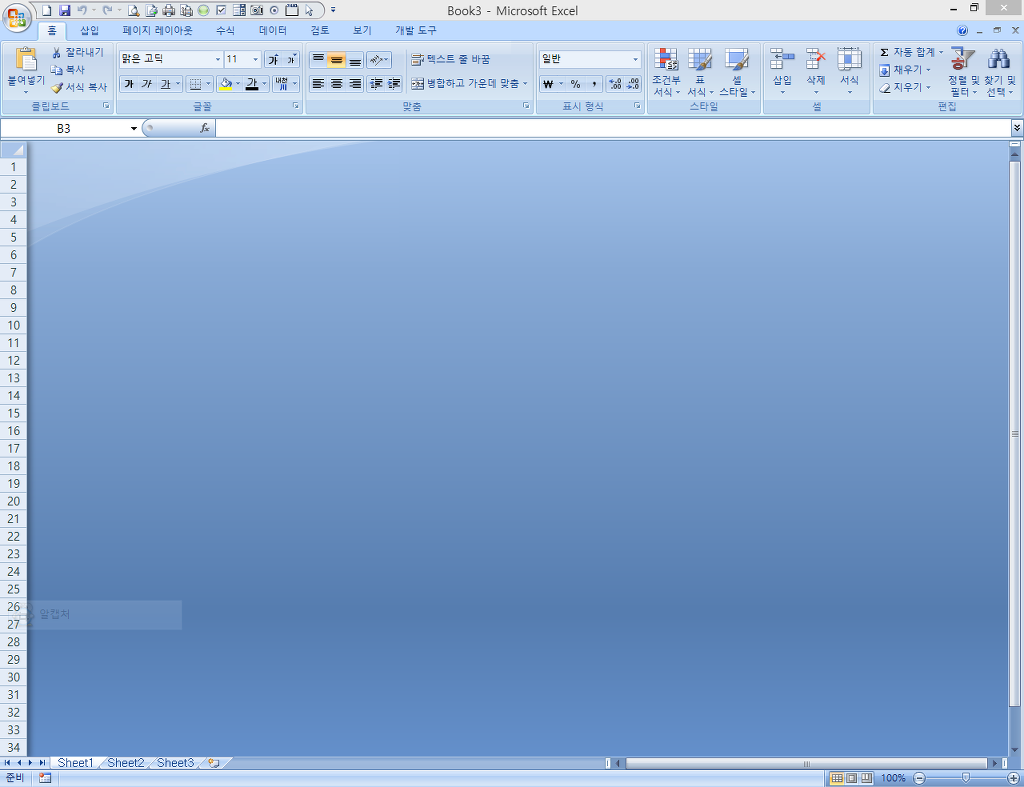Click the camera icon in quick access toolbar
1024x787 pixels.
pos(257,10)
